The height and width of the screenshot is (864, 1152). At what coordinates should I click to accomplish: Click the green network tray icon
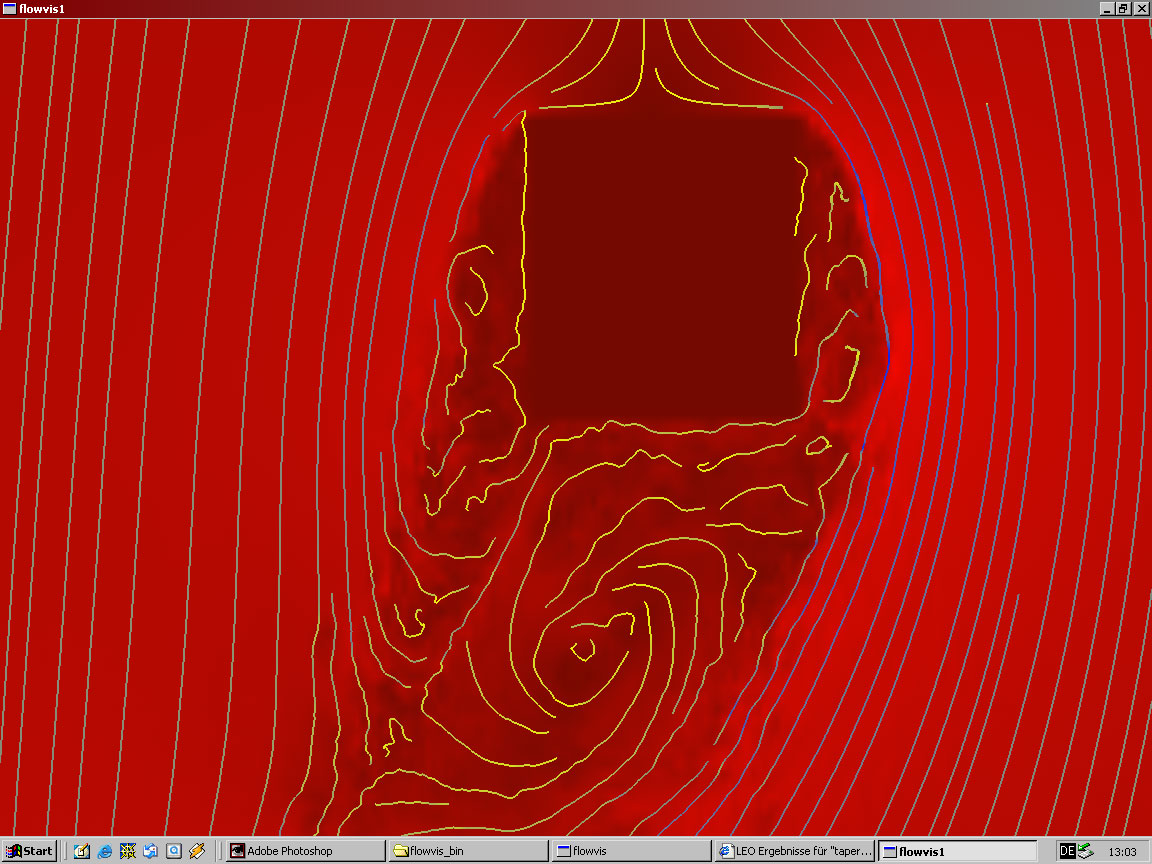coord(1085,851)
